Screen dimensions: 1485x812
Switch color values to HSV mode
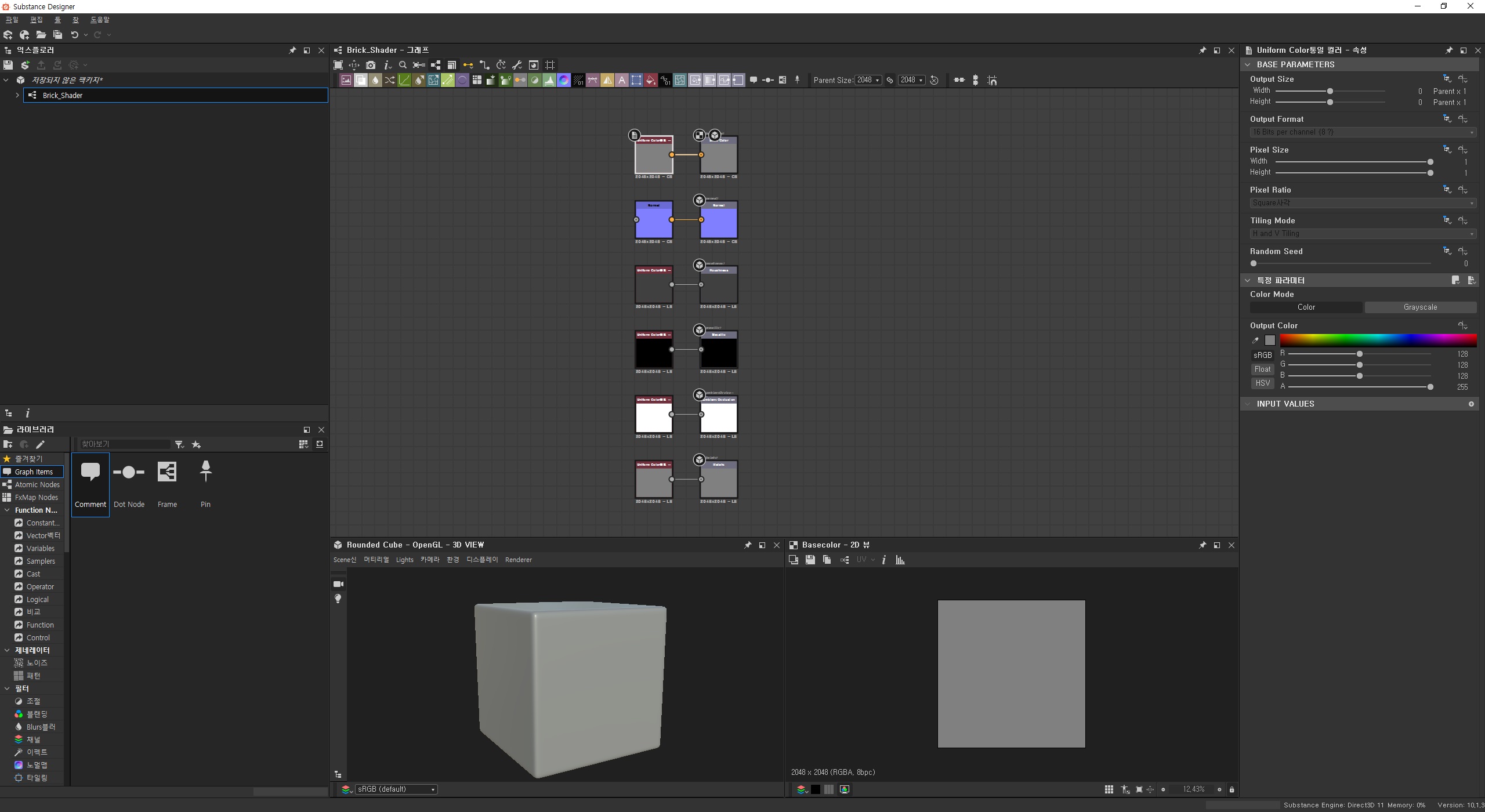pyautogui.click(x=1262, y=383)
